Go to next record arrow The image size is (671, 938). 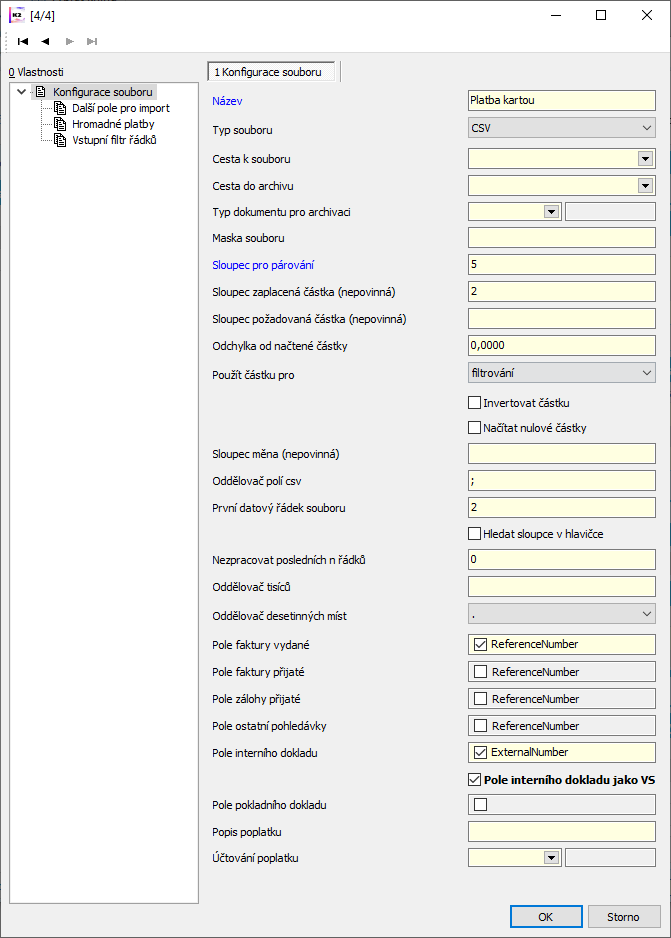(69, 41)
